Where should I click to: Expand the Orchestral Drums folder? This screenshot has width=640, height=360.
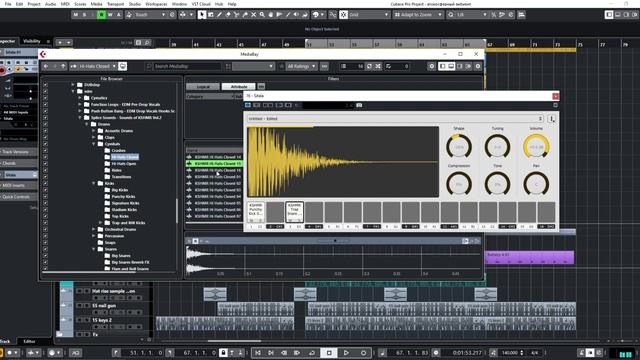pyautogui.click(x=93, y=229)
